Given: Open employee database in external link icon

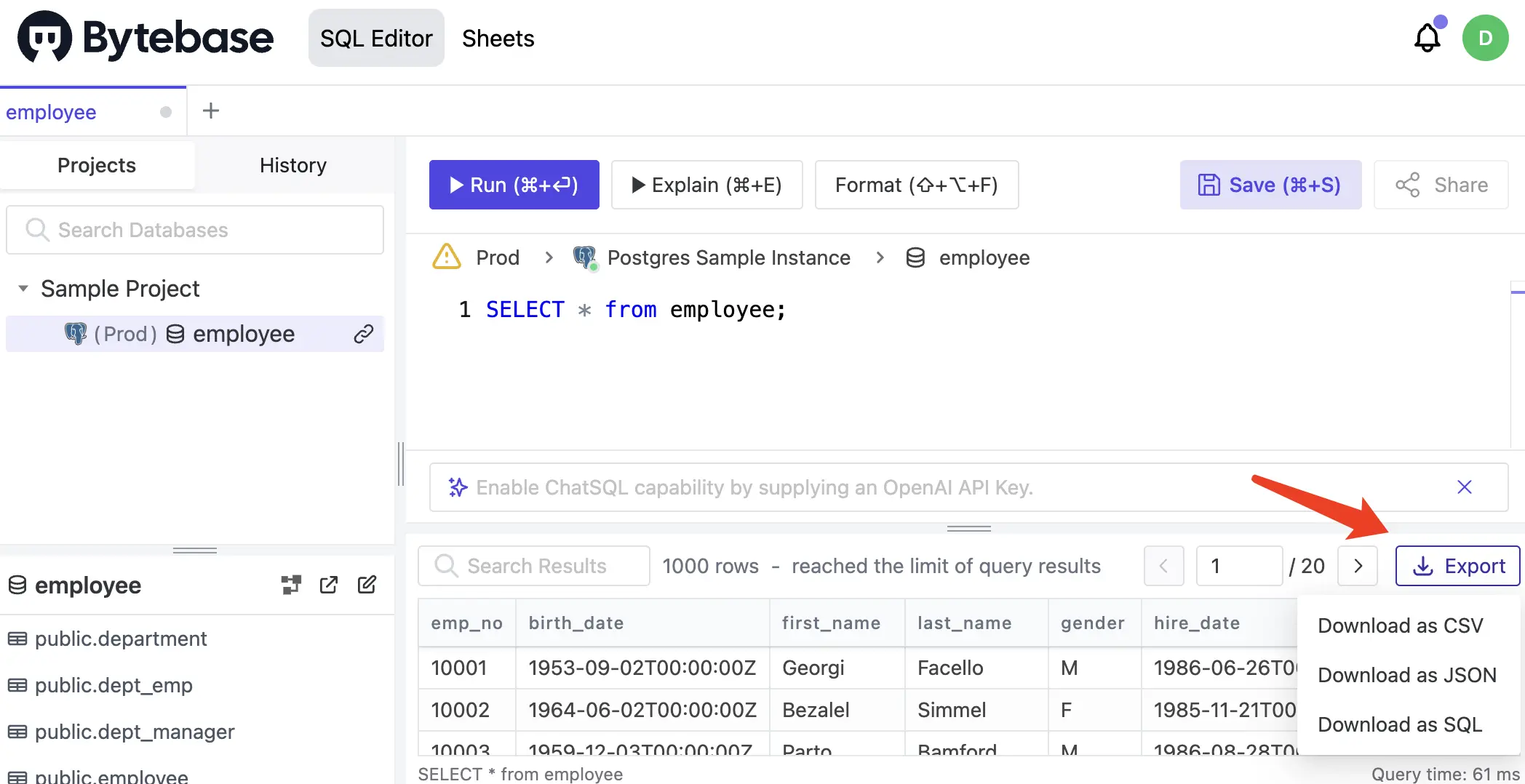Looking at the screenshot, I should click(329, 585).
